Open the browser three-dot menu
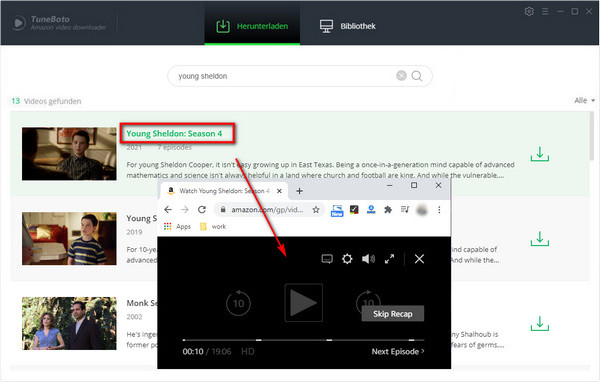This screenshot has width=600, height=382. pyautogui.click(x=439, y=210)
